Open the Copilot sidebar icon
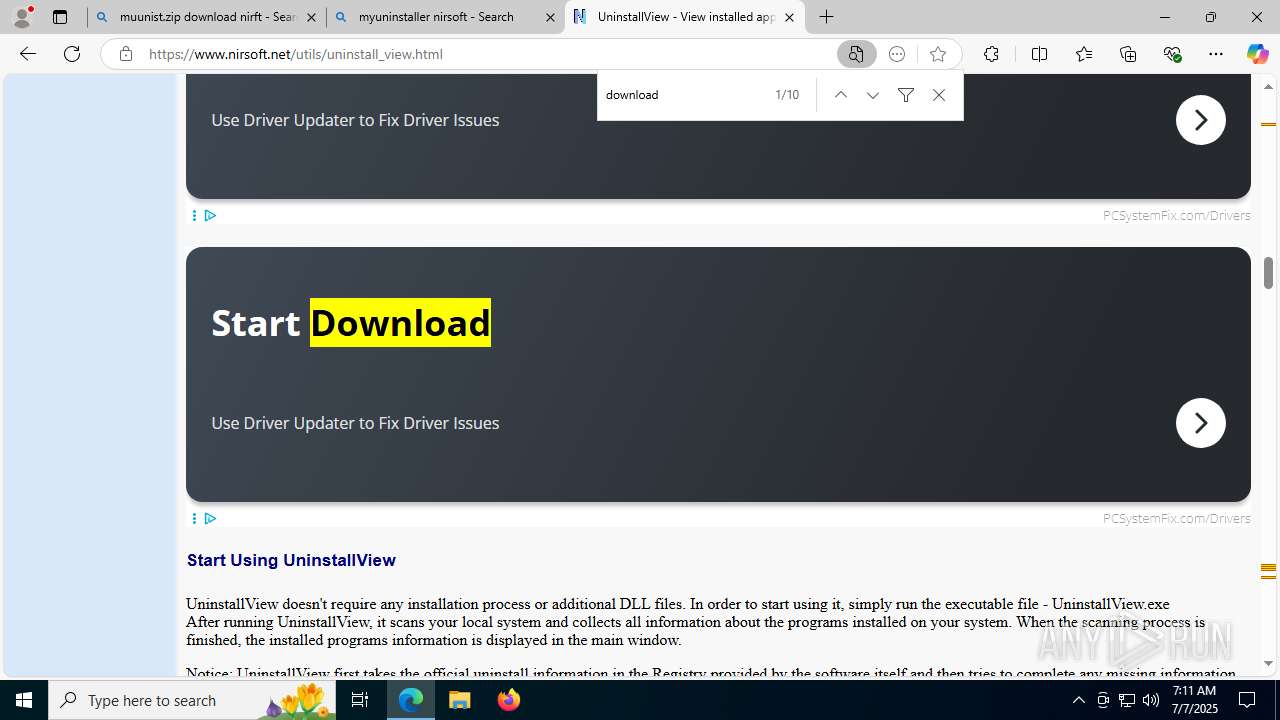Viewport: 1280px width, 720px height. pos(1257,54)
